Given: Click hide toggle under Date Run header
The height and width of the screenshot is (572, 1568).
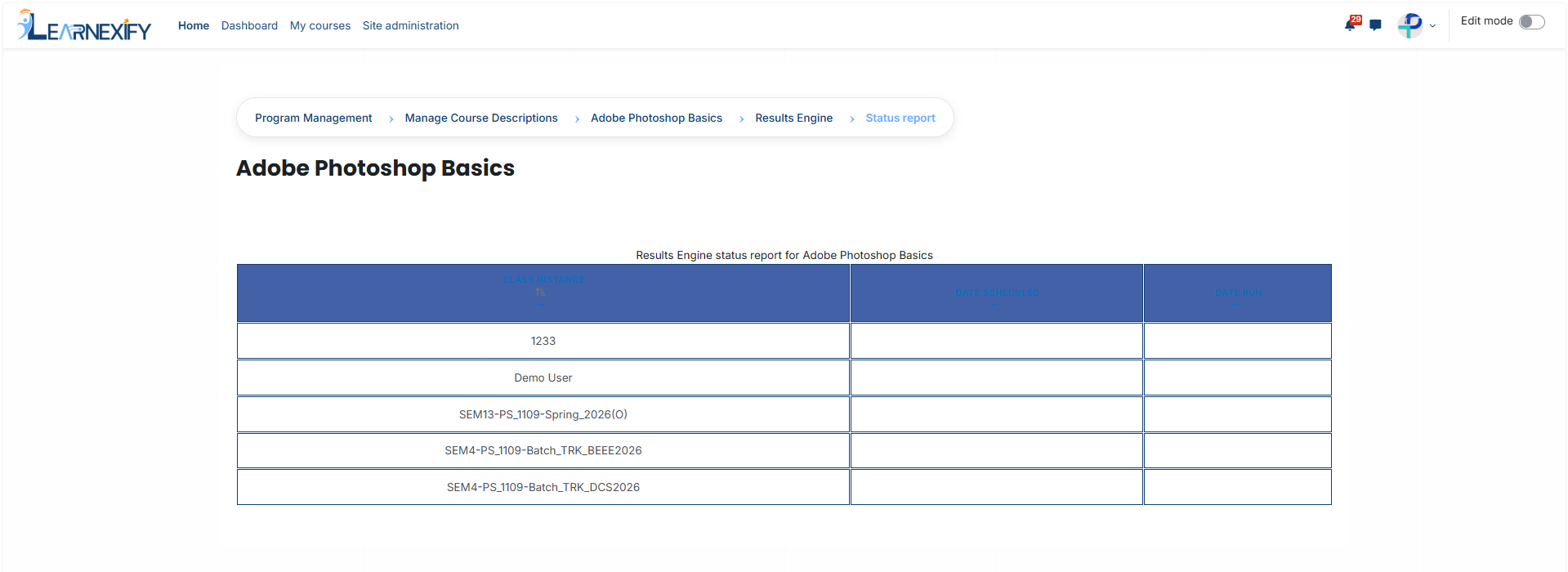Looking at the screenshot, I should (1236, 305).
